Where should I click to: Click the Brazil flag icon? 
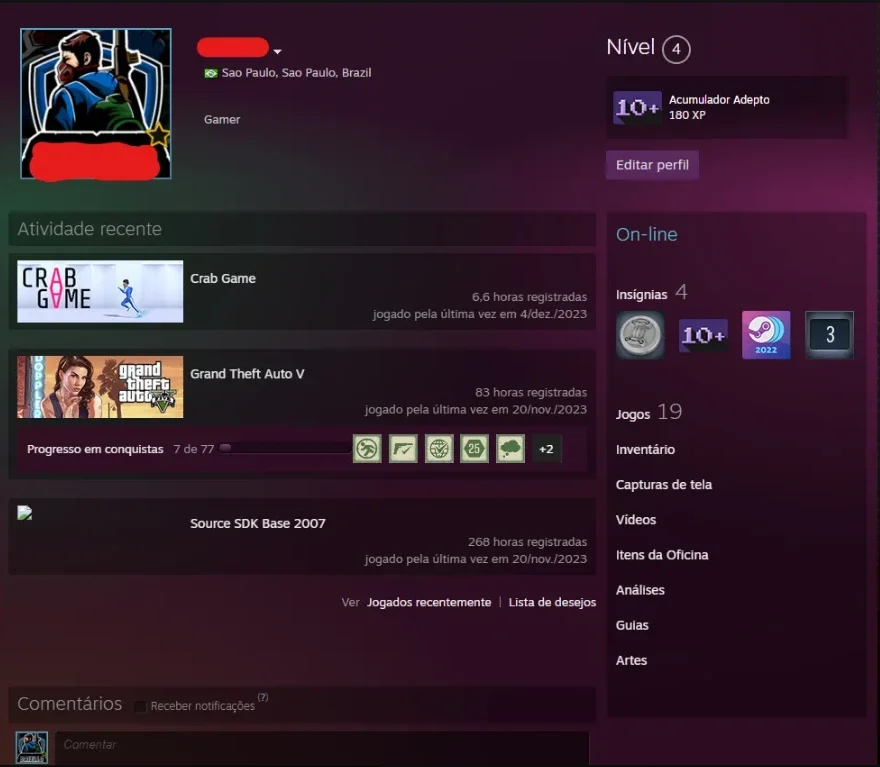[x=211, y=73]
